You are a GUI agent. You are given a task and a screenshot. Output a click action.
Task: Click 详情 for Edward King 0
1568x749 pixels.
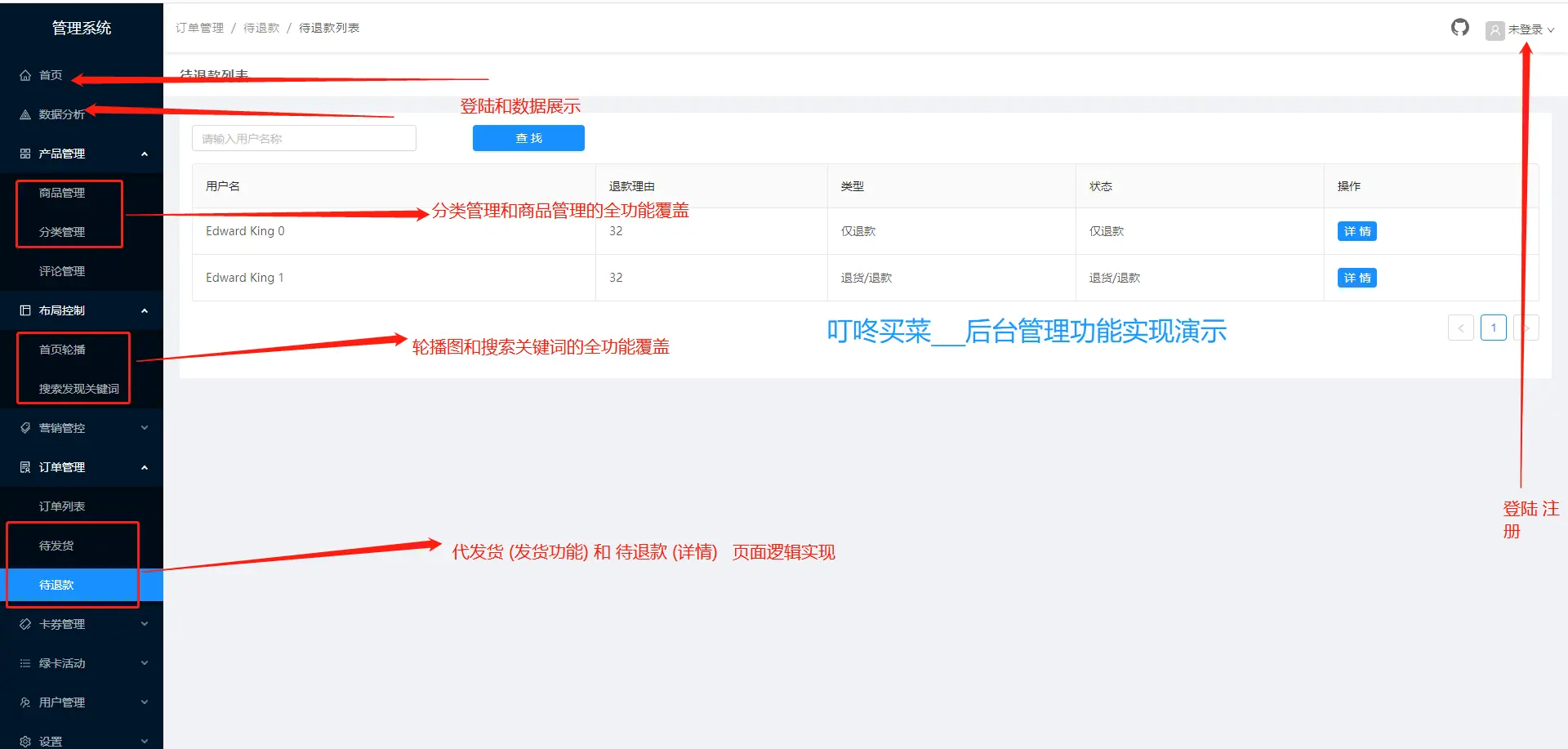pyautogui.click(x=1356, y=231)
